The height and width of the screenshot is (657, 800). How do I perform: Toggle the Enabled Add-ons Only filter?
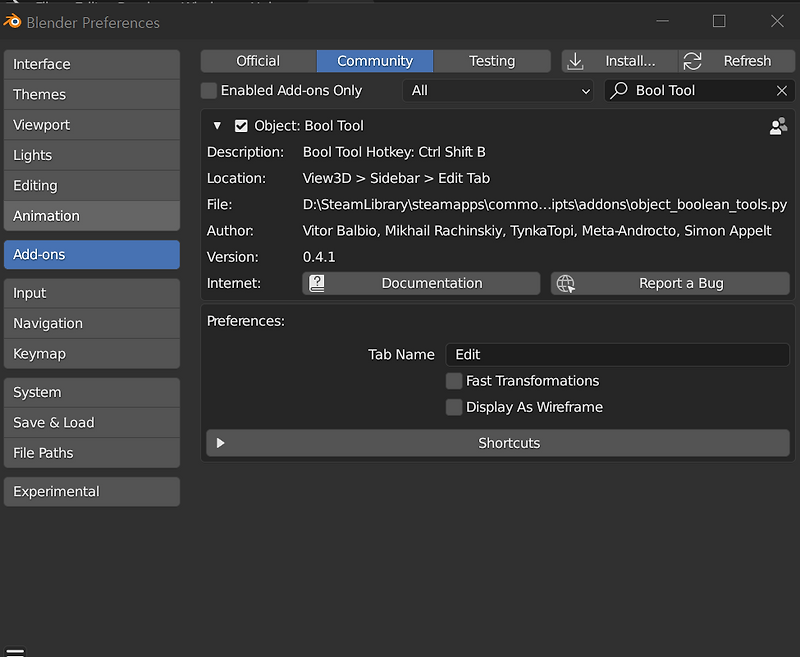pos(208,90)
